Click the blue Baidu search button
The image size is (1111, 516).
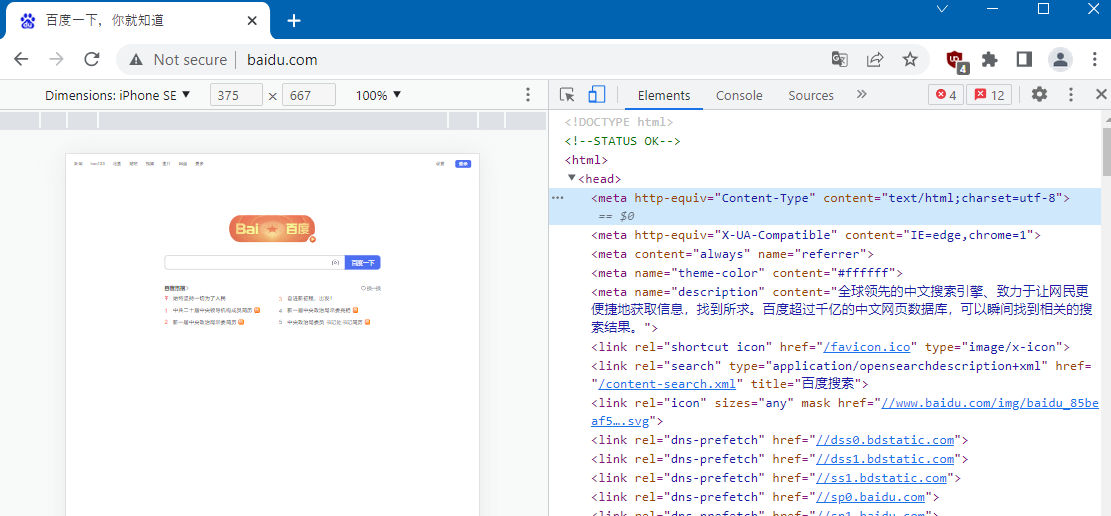pyautogui.click(x=363, y=262)
